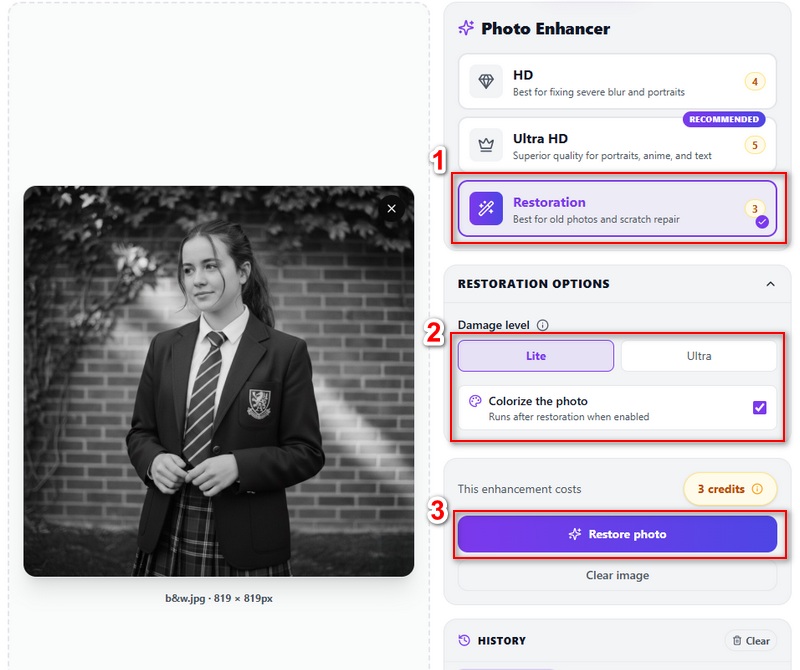Screen dimensions: 800x670
Task: Click the 3 credits cost pill
Action: (730, 489)
